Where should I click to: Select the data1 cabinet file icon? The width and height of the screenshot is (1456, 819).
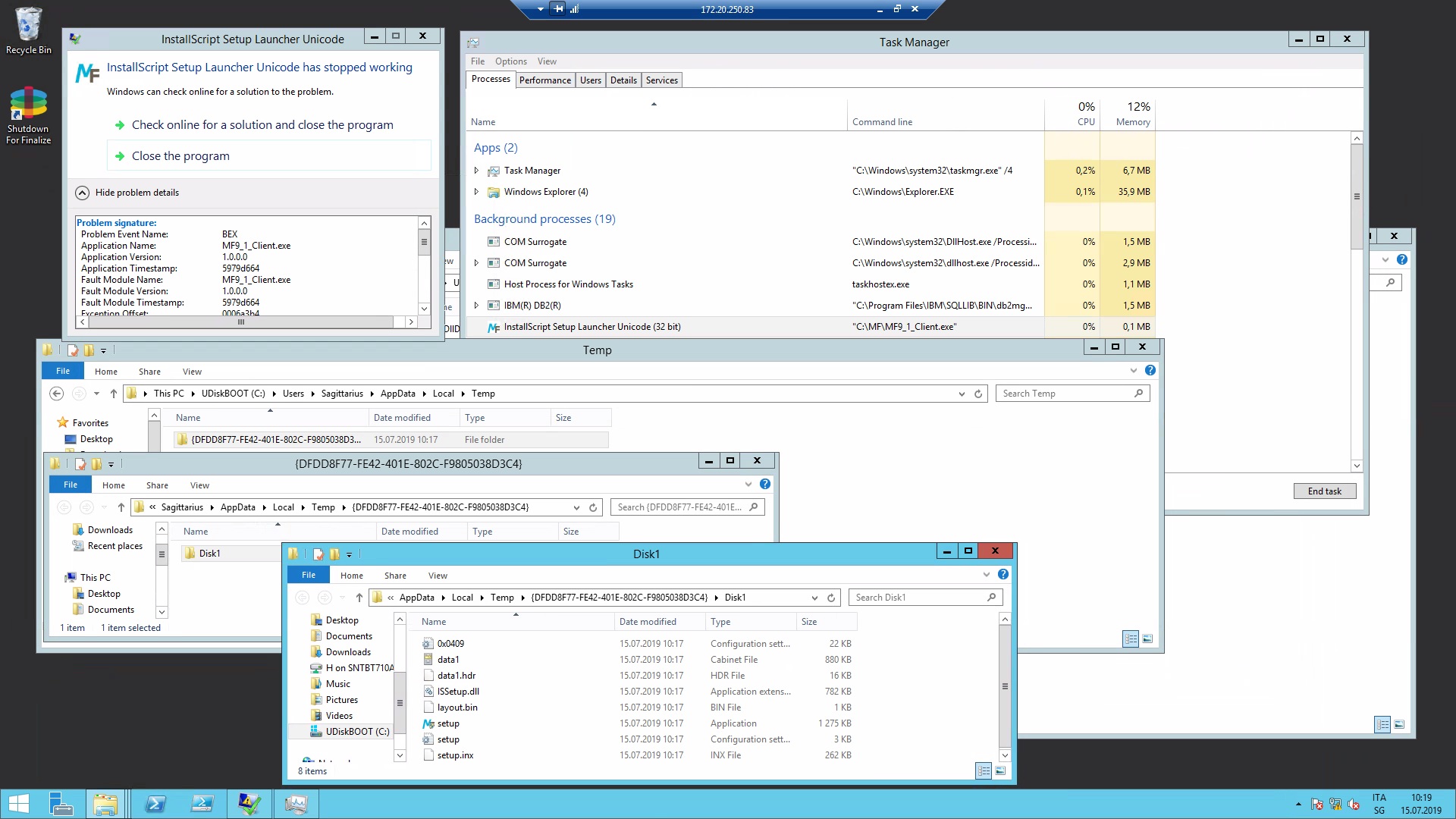click(x=428, y=660)
